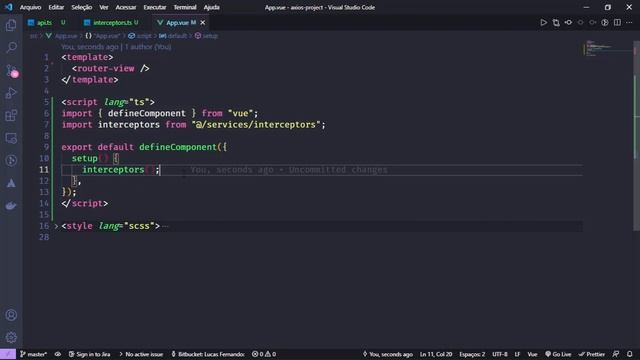
Task: Switch to the interceptors.ts tab
Action: point(111,23)
